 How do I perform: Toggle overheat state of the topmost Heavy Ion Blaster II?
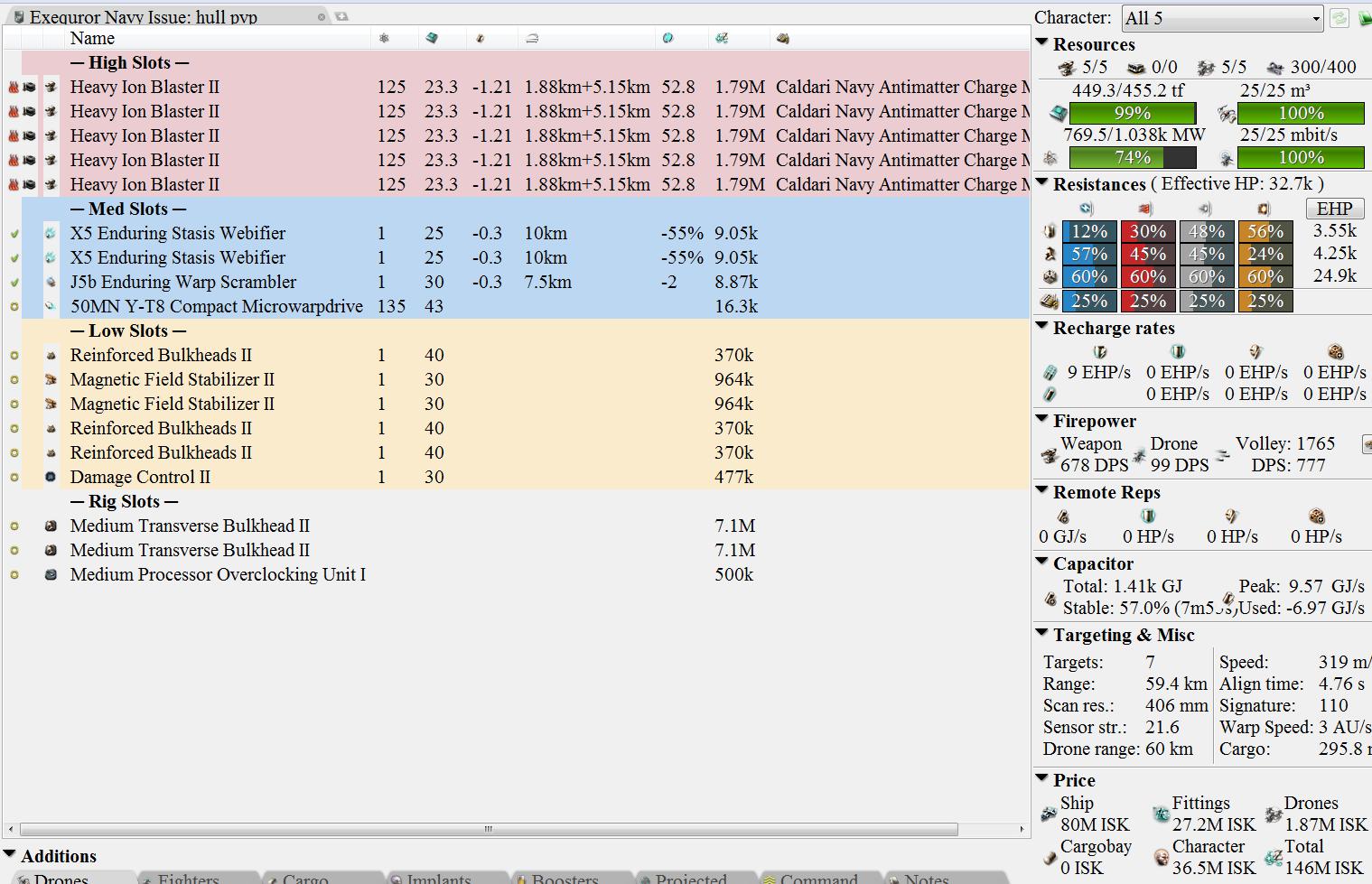click(x=14, y=87)
